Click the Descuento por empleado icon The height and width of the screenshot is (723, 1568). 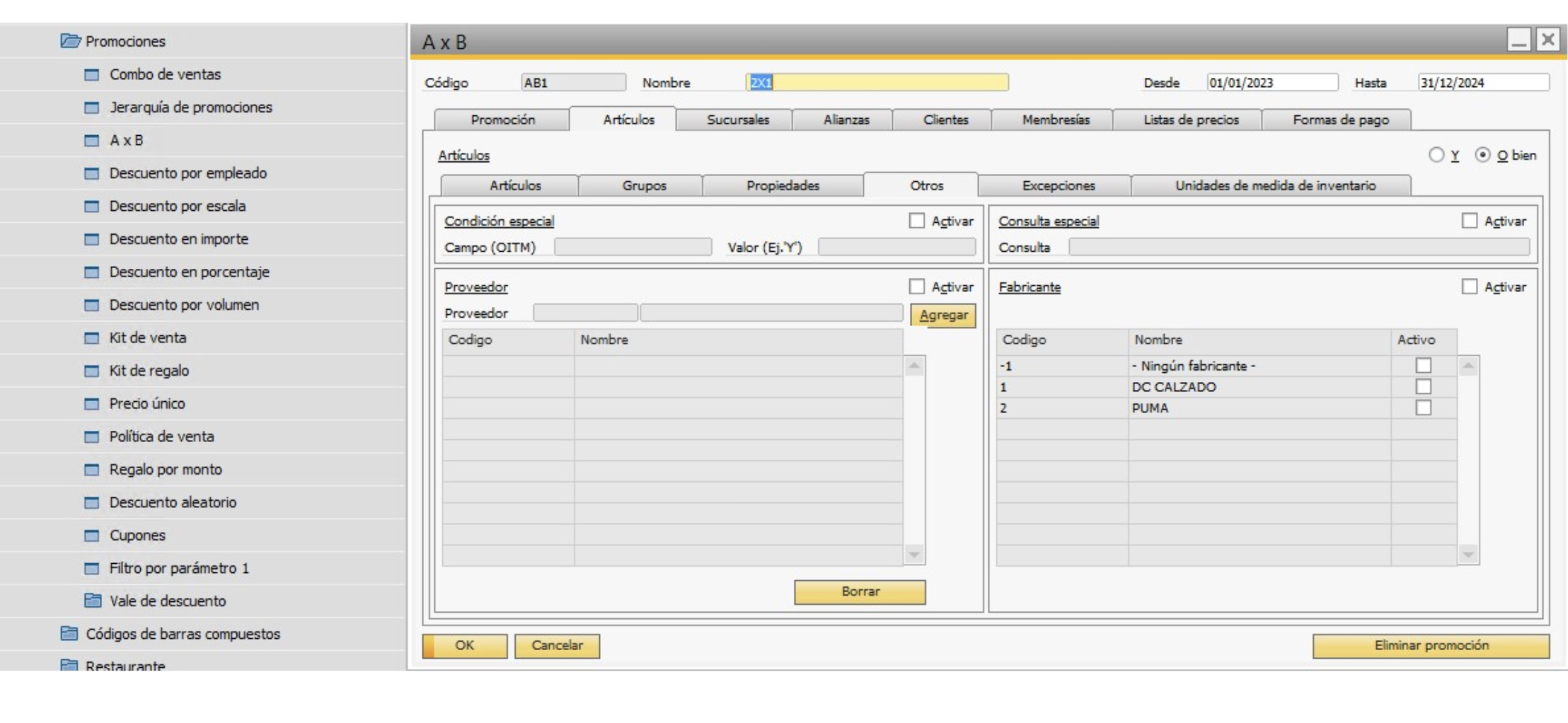92,173
